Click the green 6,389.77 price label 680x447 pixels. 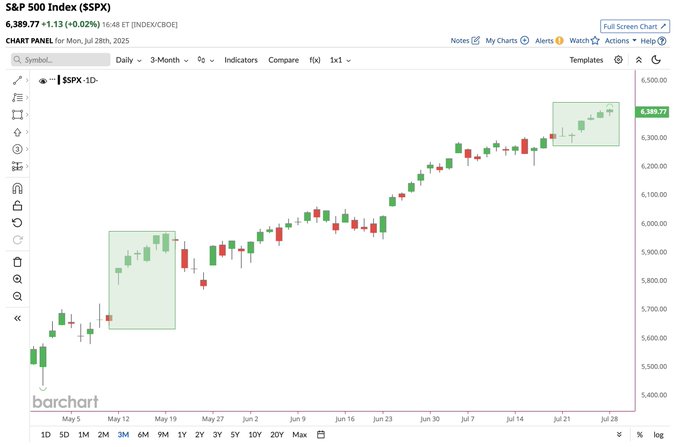tap(653, 111)
